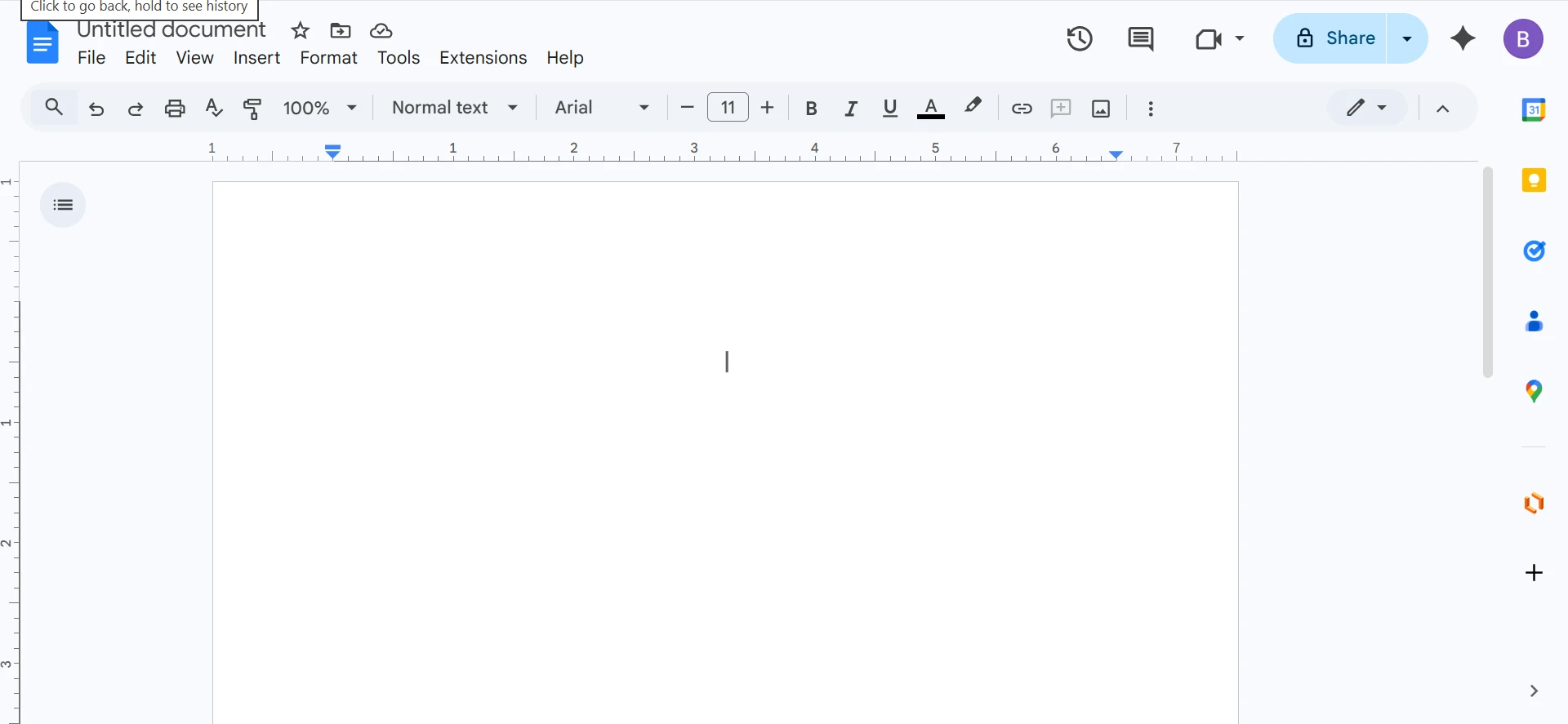The width and height of the screenshot is (1568, 724).
Task: Open the text color picker
Action: [930, 108]
